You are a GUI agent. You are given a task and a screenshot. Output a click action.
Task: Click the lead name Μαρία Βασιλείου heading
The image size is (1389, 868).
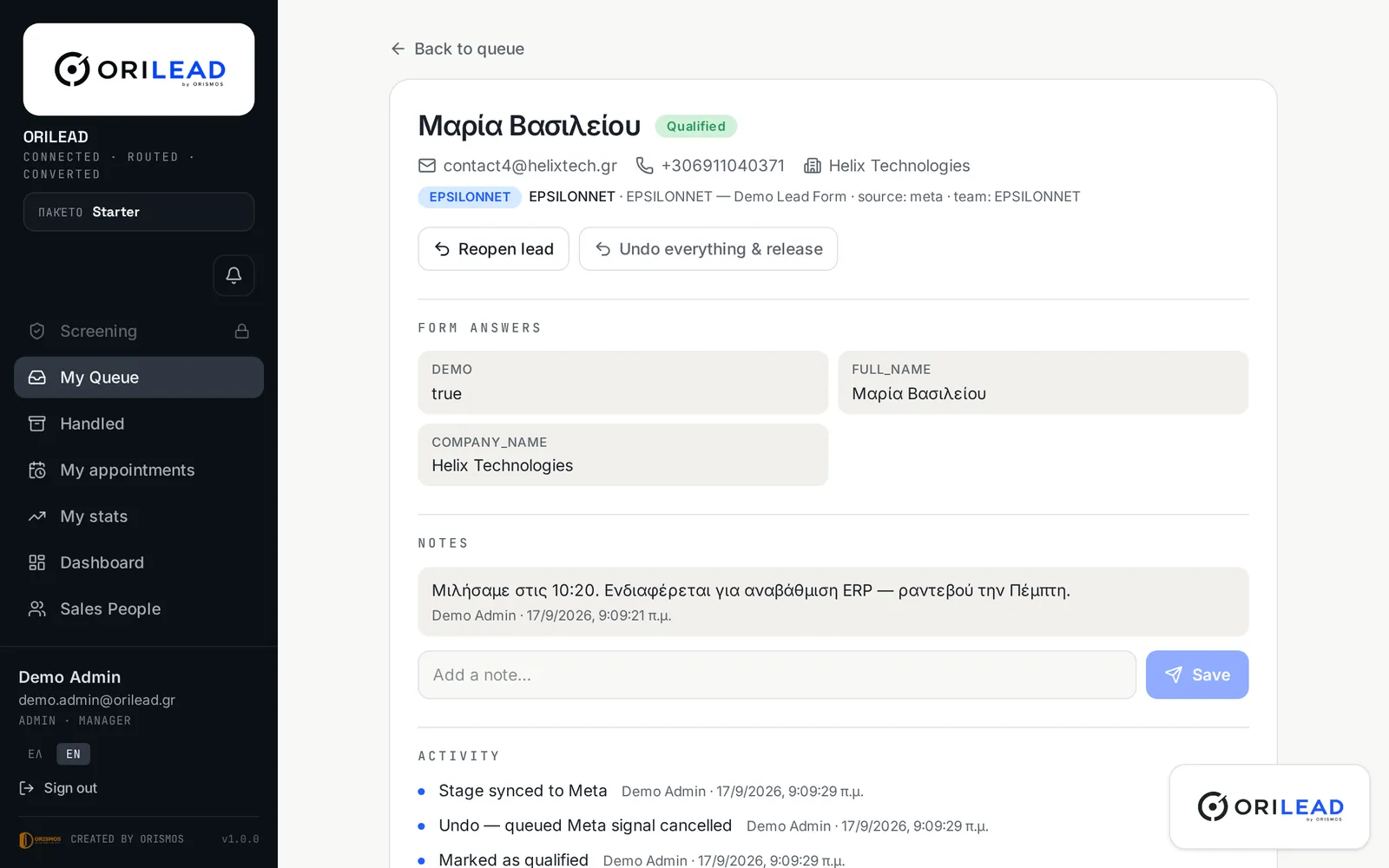coord(530,126)
